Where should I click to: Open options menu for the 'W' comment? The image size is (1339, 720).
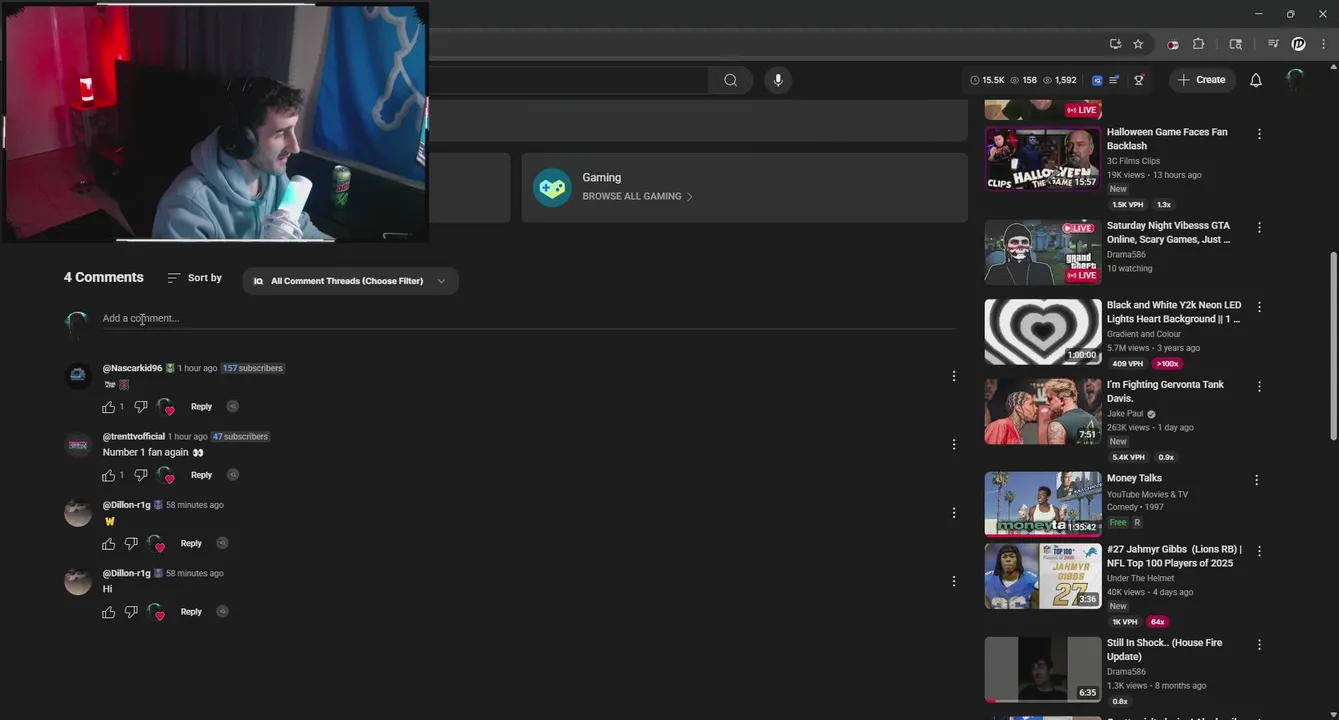point(954,513)
